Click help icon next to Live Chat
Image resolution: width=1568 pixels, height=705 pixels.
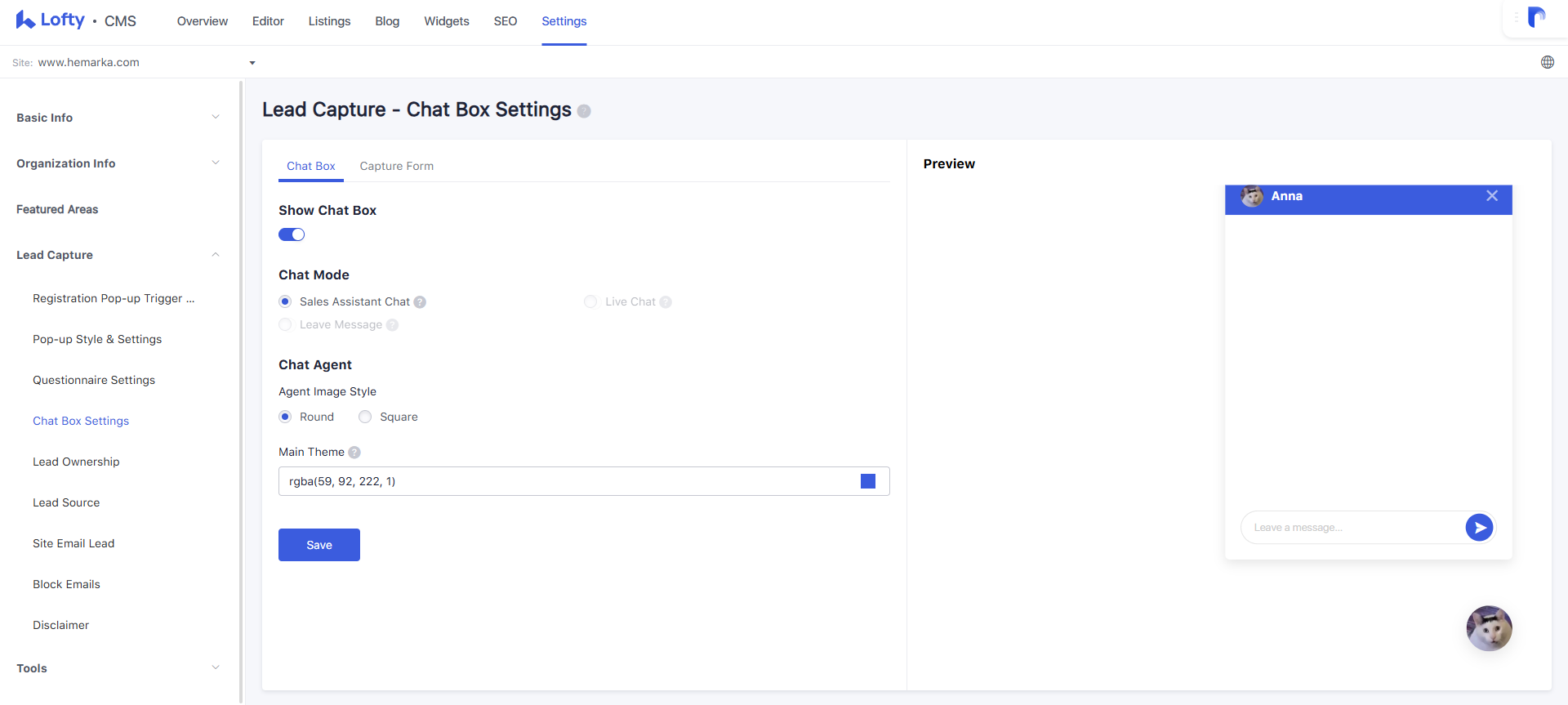(666, 302)
